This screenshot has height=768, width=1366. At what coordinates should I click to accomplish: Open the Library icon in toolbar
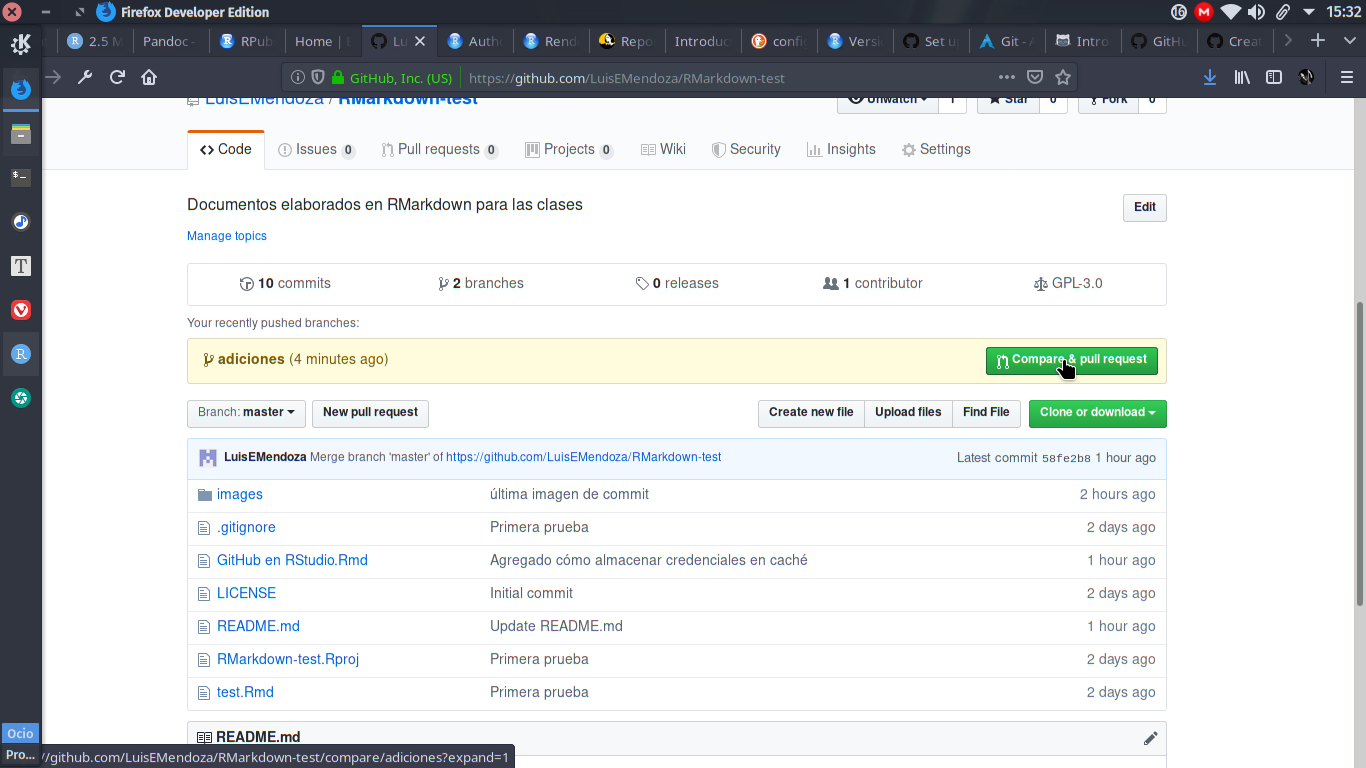click(1242, 77)
